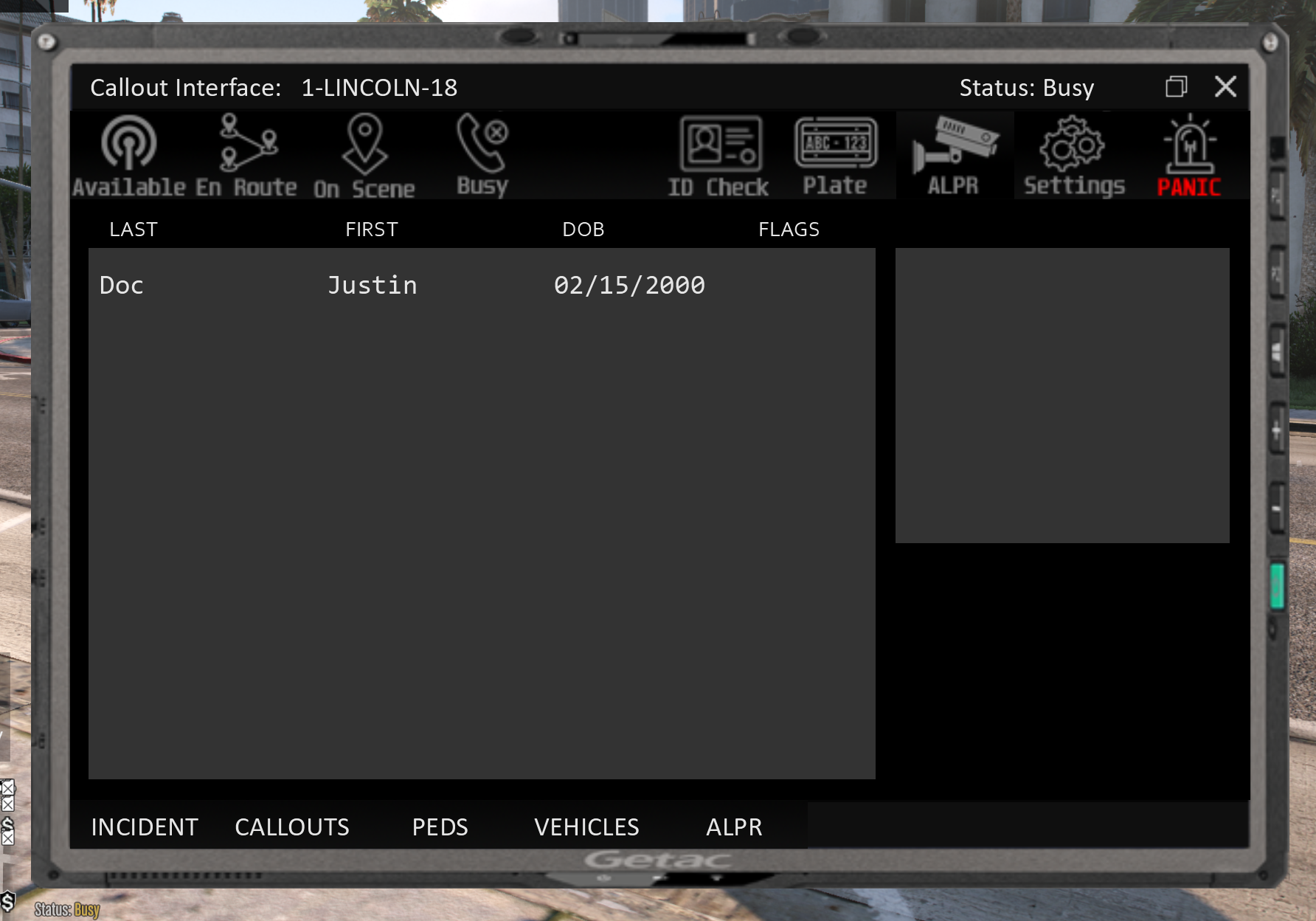Open the bottom ALPR tab

click(x=734, y=827)
